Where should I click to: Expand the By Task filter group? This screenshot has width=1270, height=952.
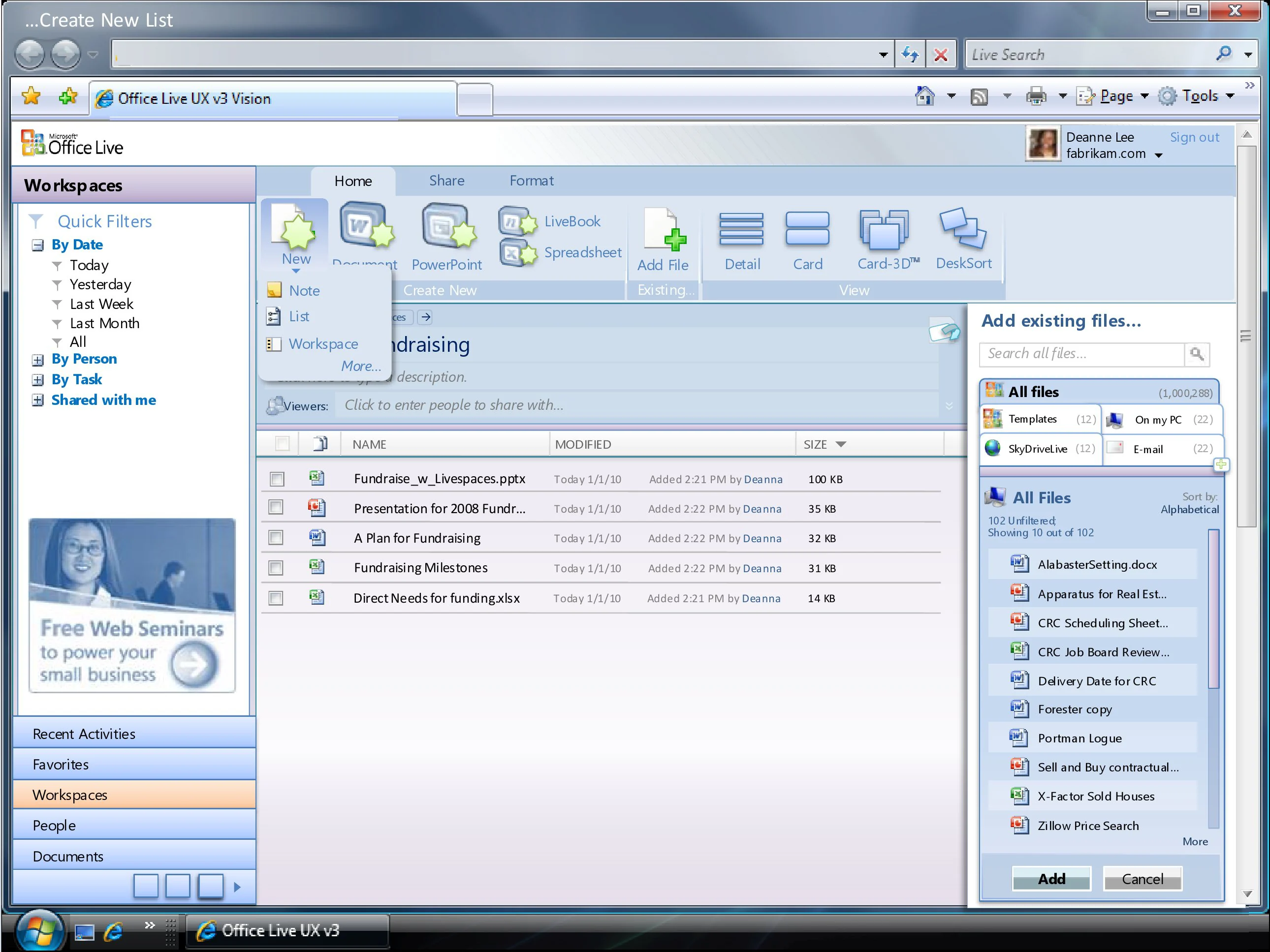pos(37,380)
